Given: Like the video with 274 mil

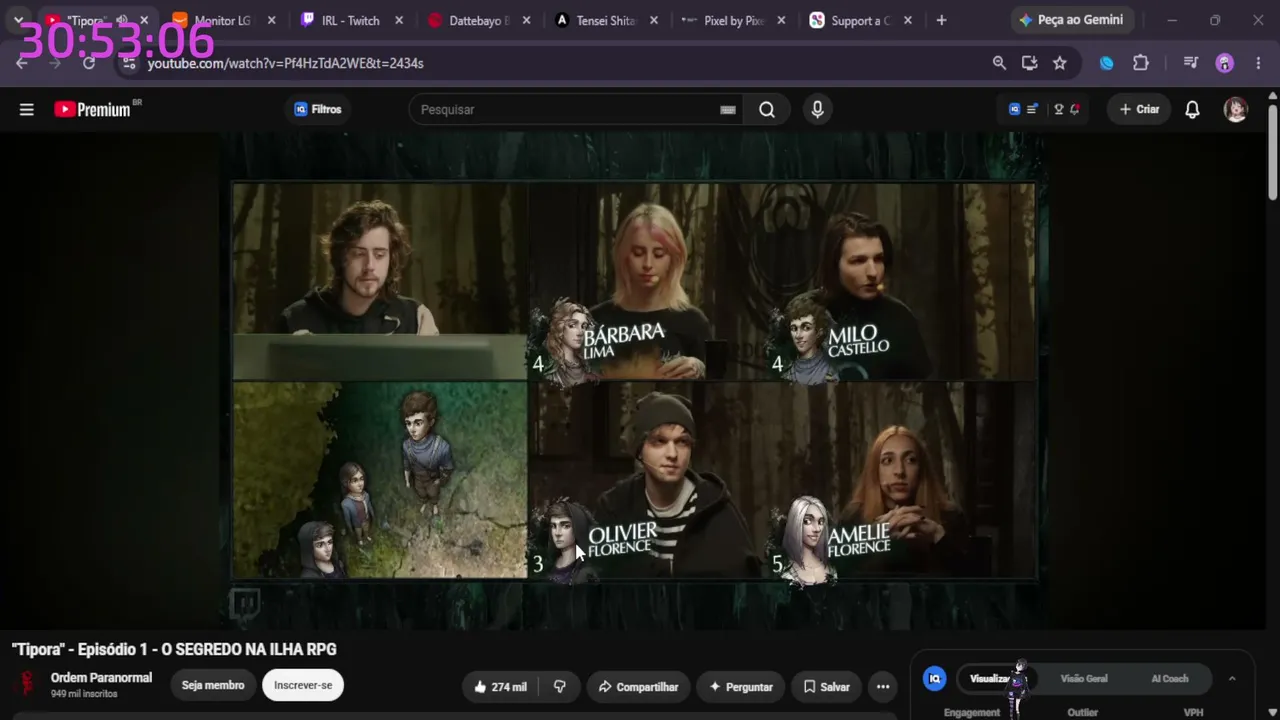Looking at the screenshot, I should [x=500, y=687].
